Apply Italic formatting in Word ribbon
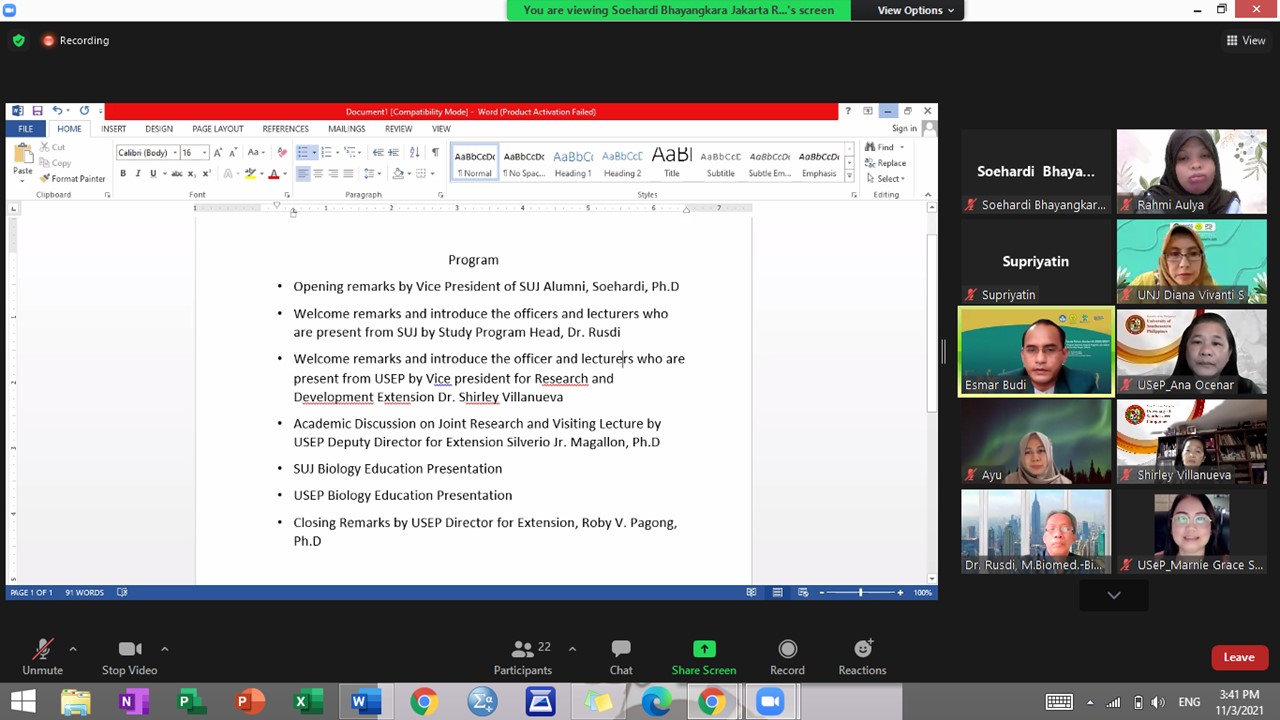This screenshot has height=720, width=1280. 138,174
